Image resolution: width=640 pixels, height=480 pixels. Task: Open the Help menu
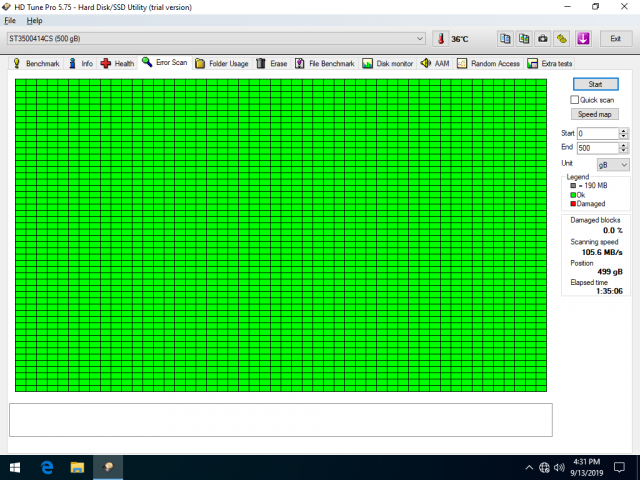click(x=34, y=20)
